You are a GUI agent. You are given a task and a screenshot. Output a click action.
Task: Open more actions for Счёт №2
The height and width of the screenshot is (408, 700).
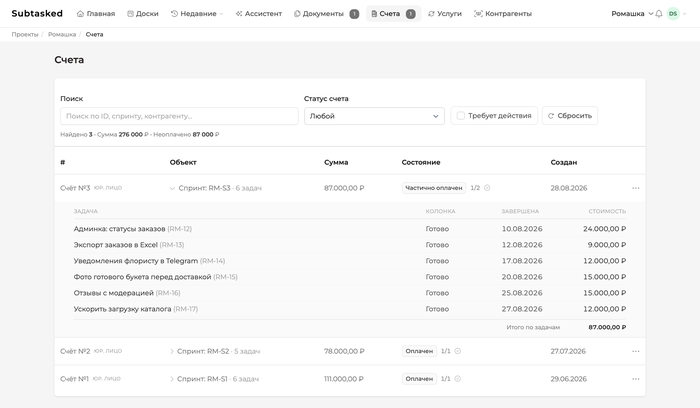coord(636,351)
